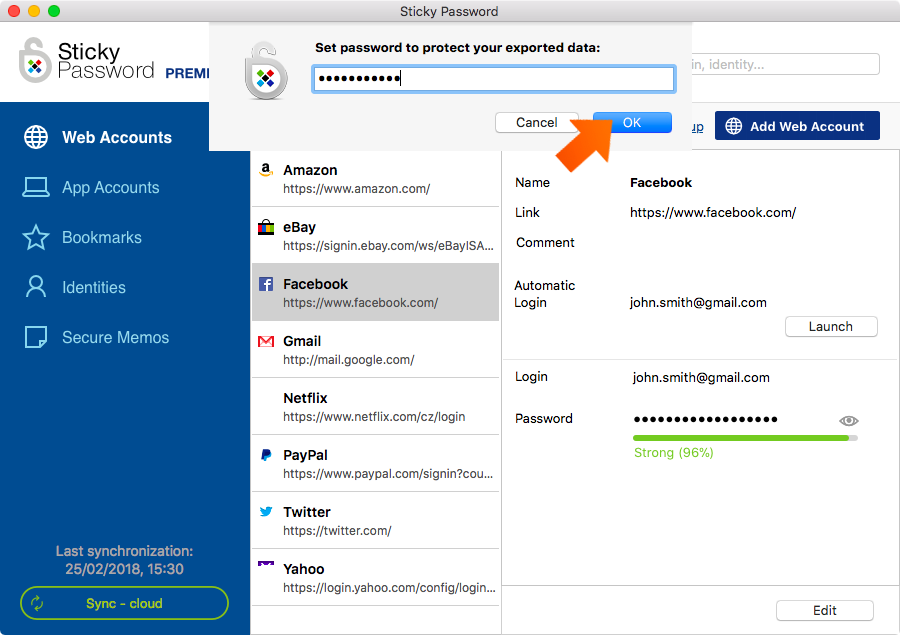This screenshot has width=900, height=635.
Task: Click the Amazon account icon
Action: 266,169
